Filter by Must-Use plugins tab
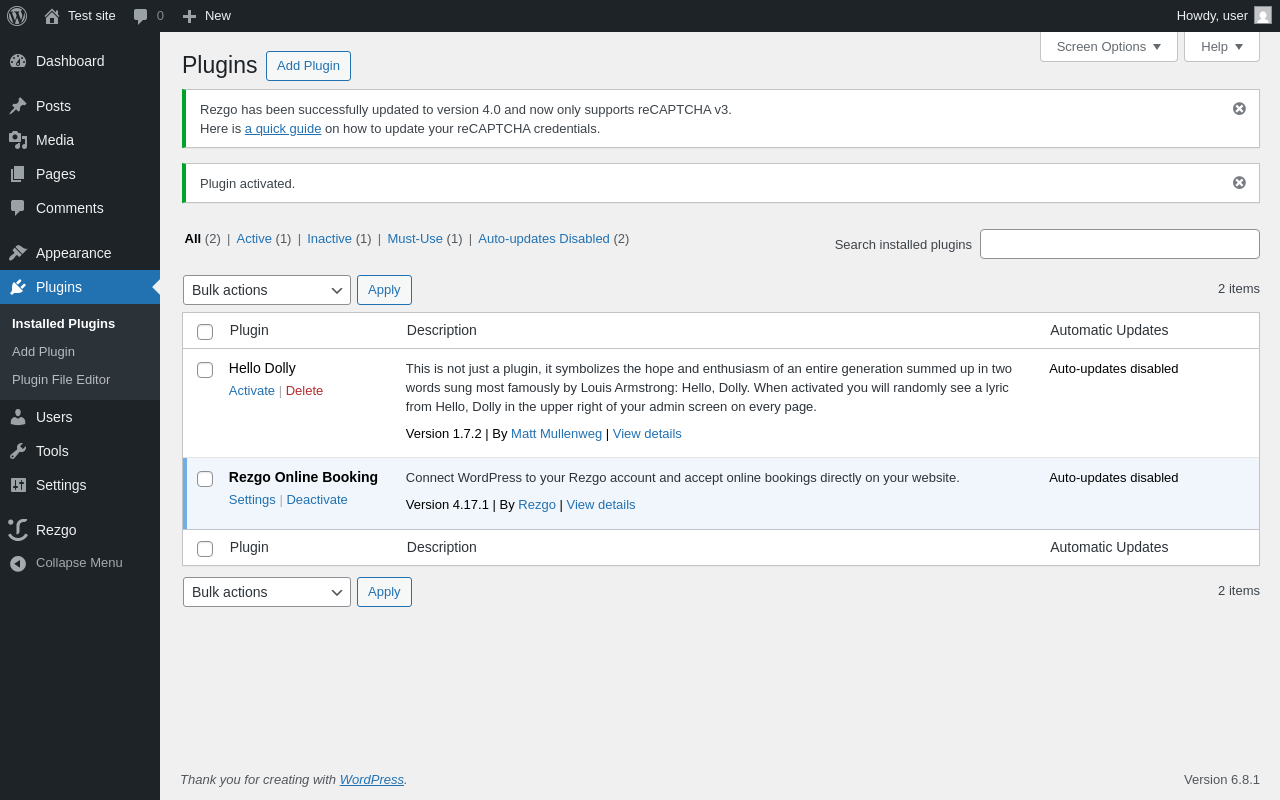 point(415,238)
